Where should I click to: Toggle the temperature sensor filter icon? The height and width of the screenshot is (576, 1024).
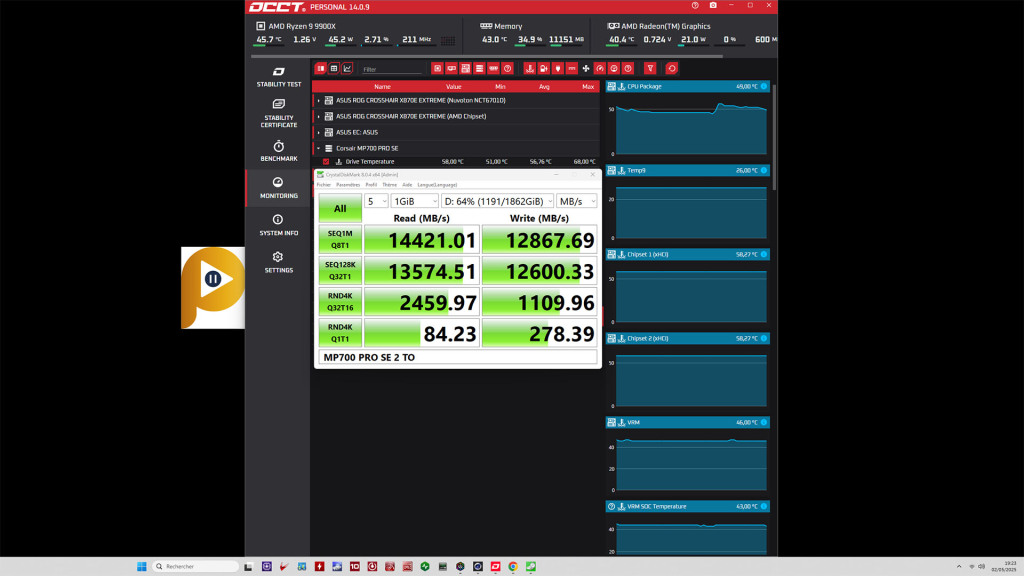point(530,69)
